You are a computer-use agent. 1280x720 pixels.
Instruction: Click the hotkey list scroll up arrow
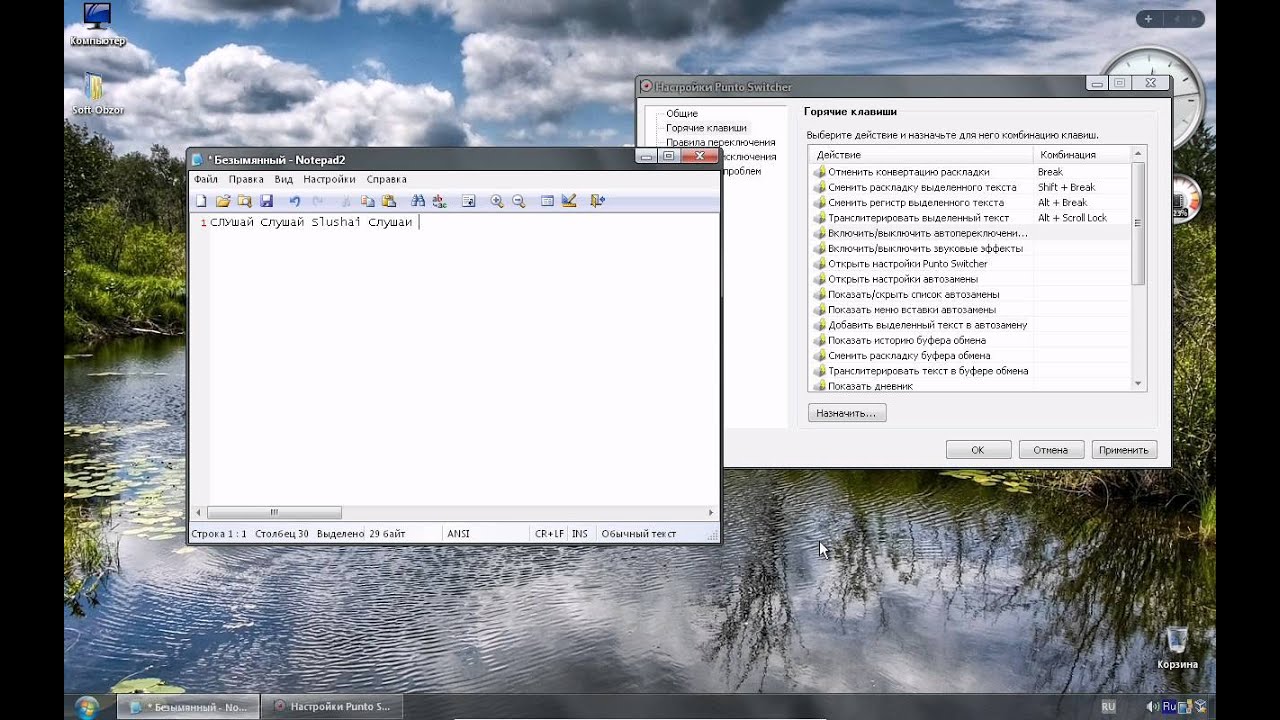(1138, 154)
